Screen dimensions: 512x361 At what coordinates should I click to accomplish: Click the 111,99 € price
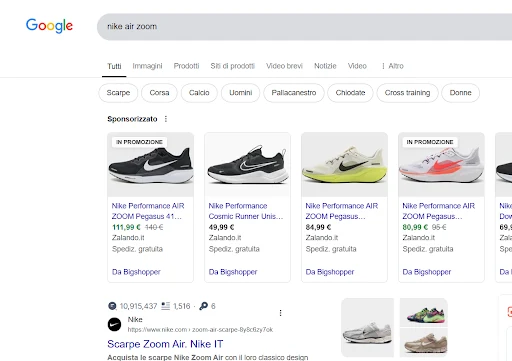click(126, 227)
